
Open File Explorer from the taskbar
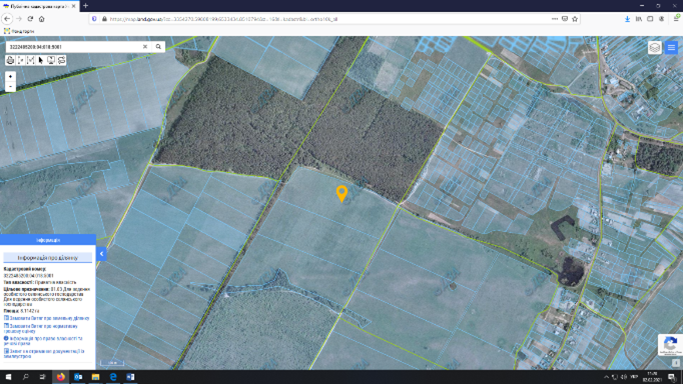pos(95,377)
